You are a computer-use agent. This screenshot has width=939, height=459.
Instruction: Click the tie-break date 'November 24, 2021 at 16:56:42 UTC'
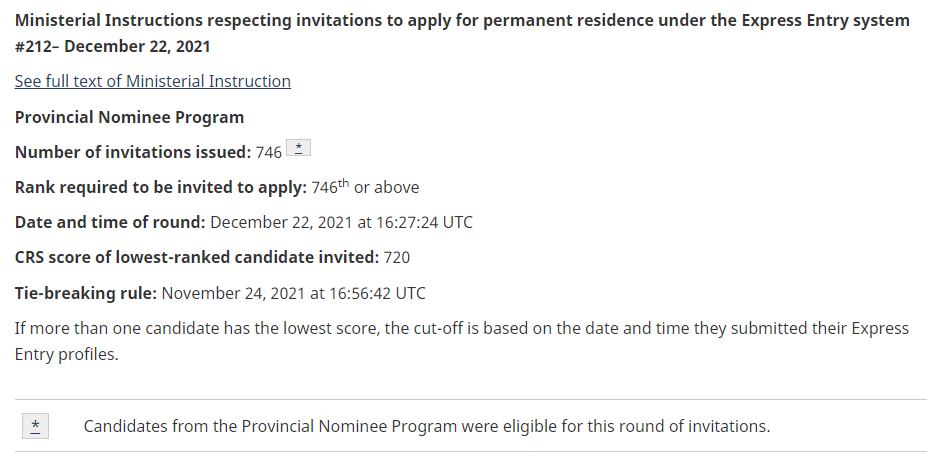point(293,293)
